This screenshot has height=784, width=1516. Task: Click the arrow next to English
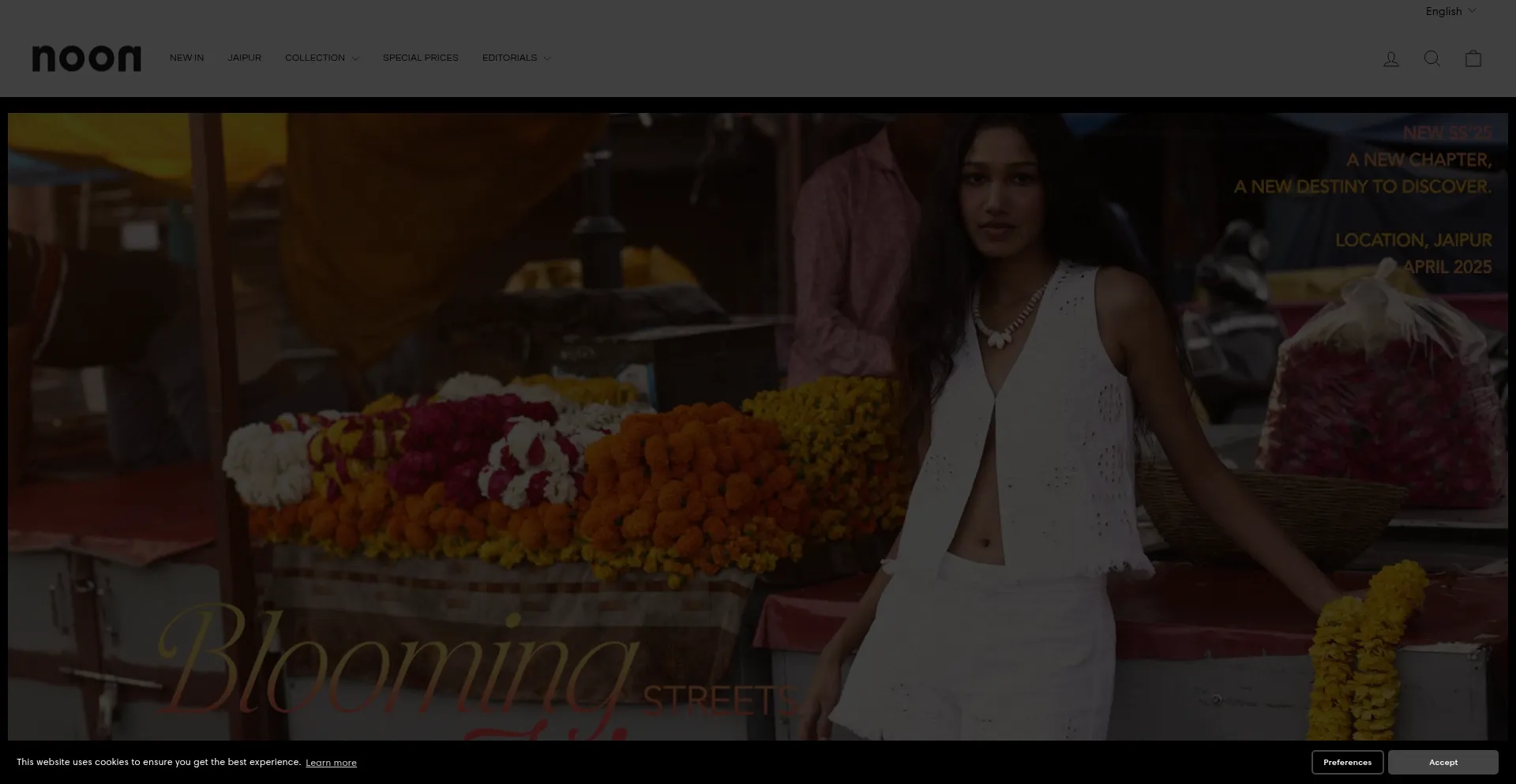pos(1472,11)
